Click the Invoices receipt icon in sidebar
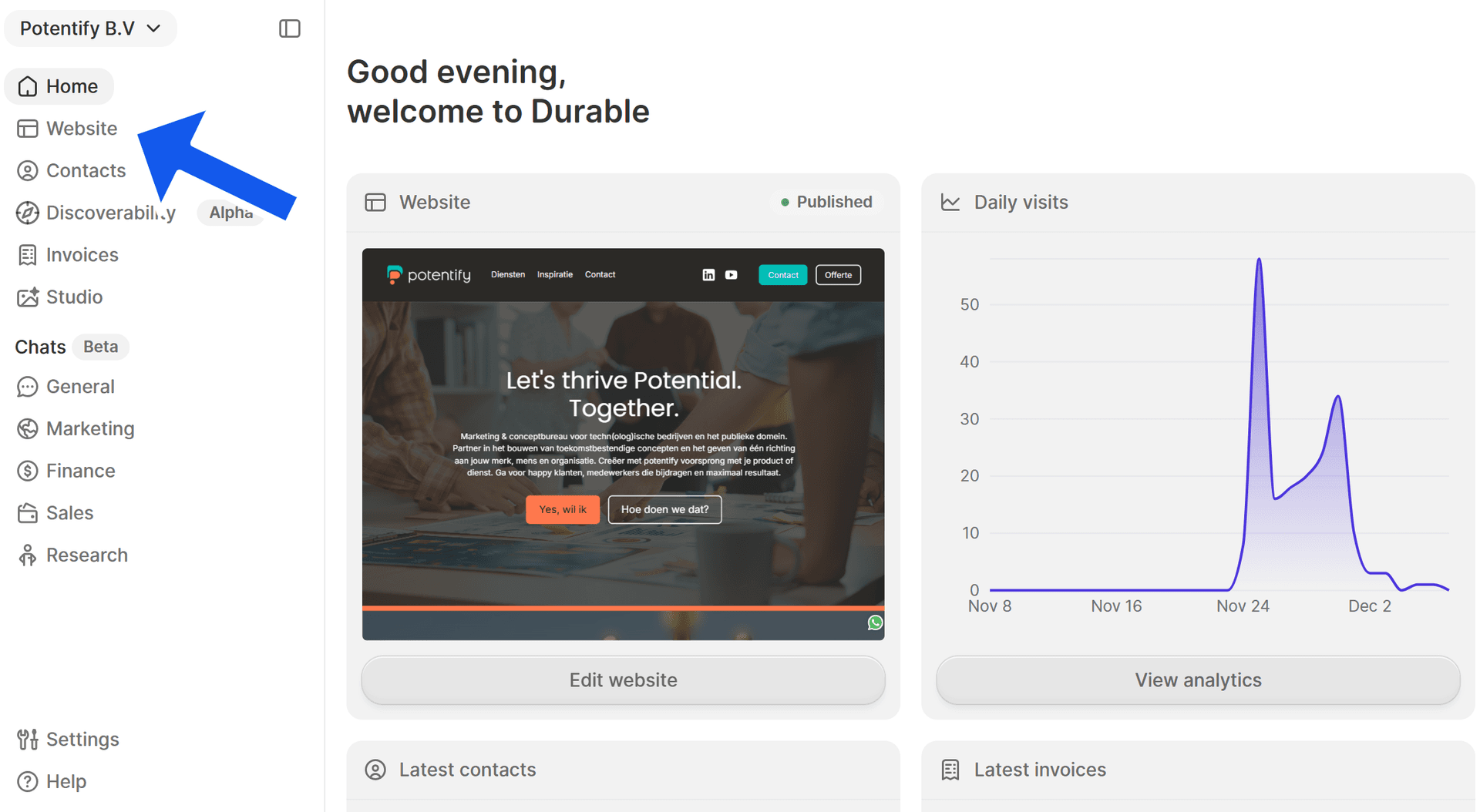Viewport: 1480px width, 812px height. point(28,255)
